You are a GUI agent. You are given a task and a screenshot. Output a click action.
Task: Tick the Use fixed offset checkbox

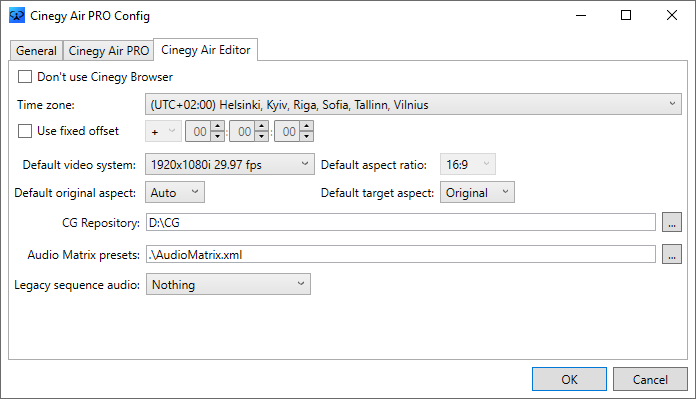coord(25,131)
